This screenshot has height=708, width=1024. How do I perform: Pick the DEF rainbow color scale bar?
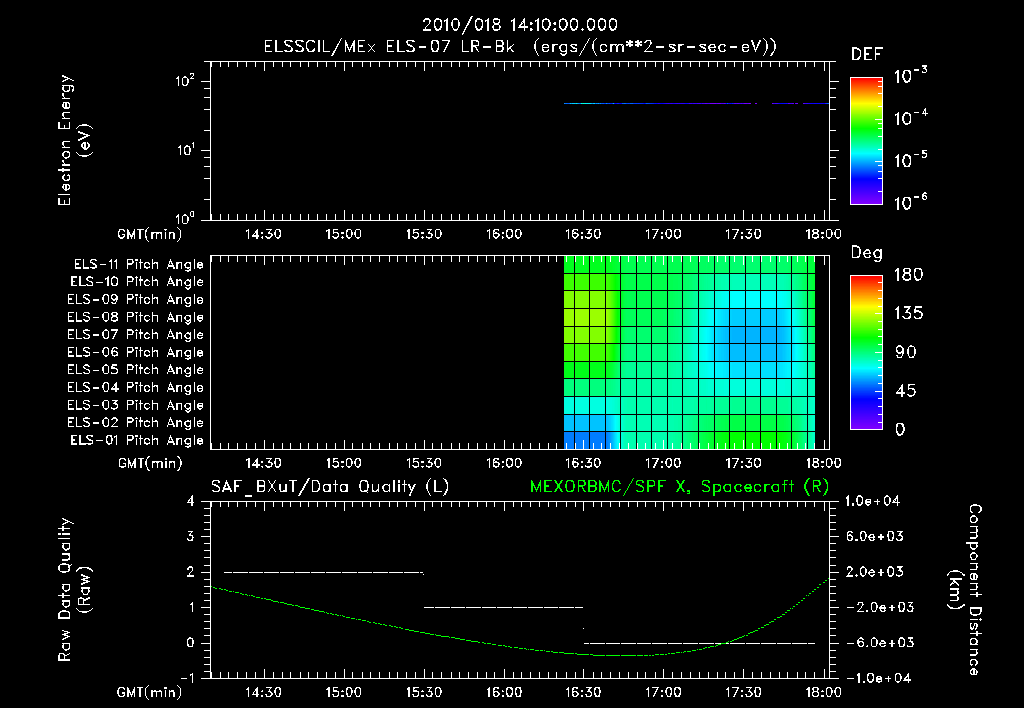tap(866, 140)
